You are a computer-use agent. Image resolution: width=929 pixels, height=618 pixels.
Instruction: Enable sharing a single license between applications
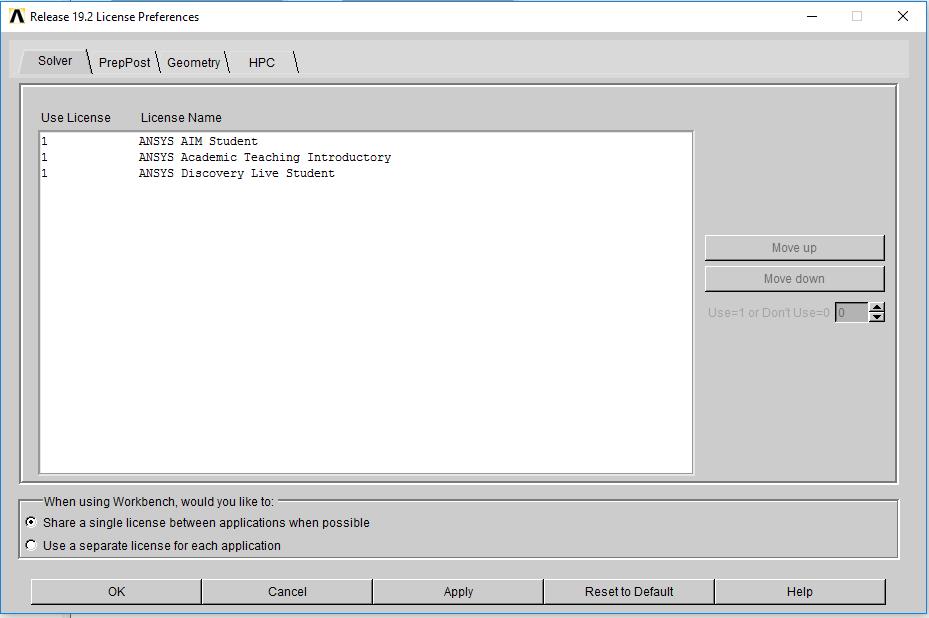[32, 522]
